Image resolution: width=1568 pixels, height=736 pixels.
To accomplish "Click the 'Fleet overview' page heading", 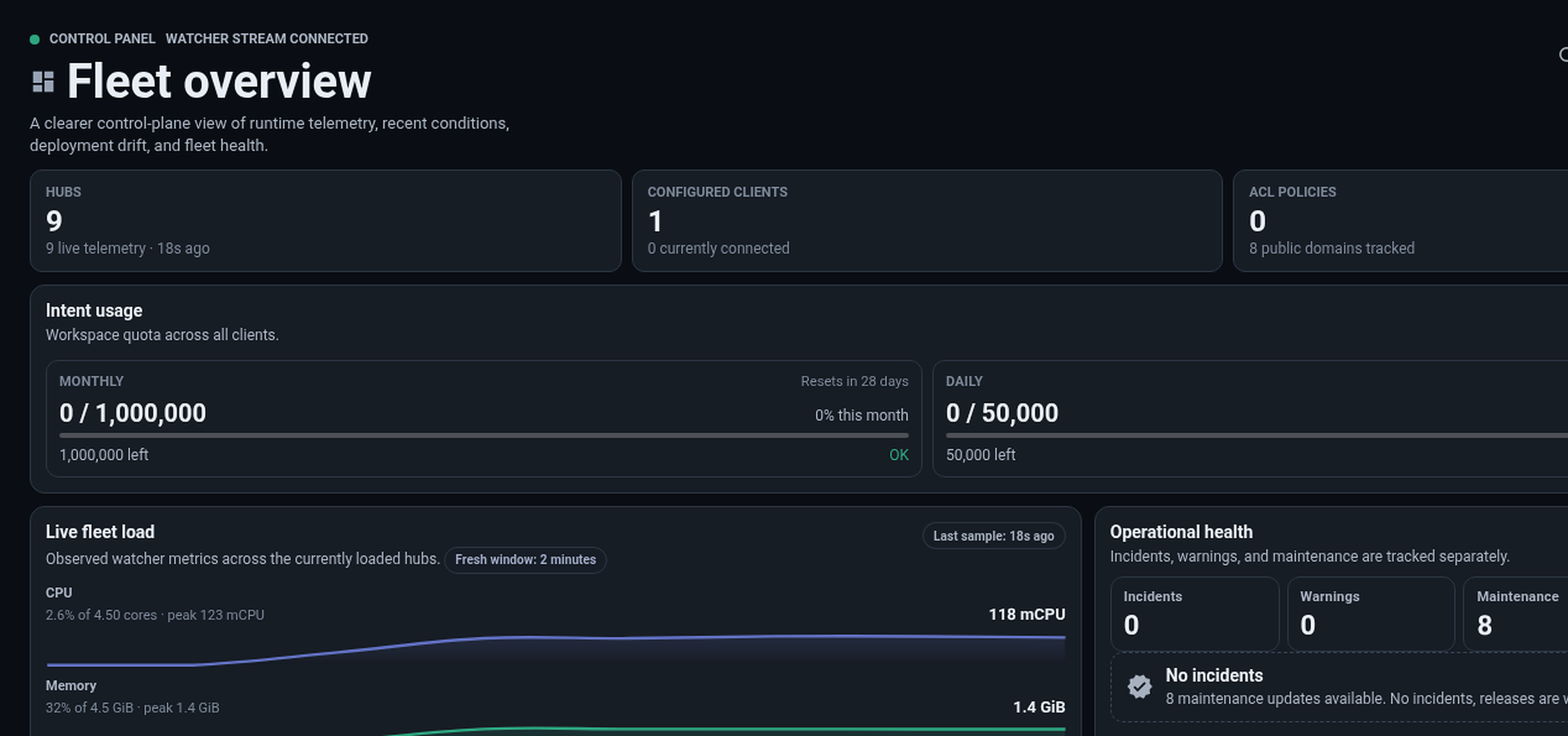I will pos(219,81).
